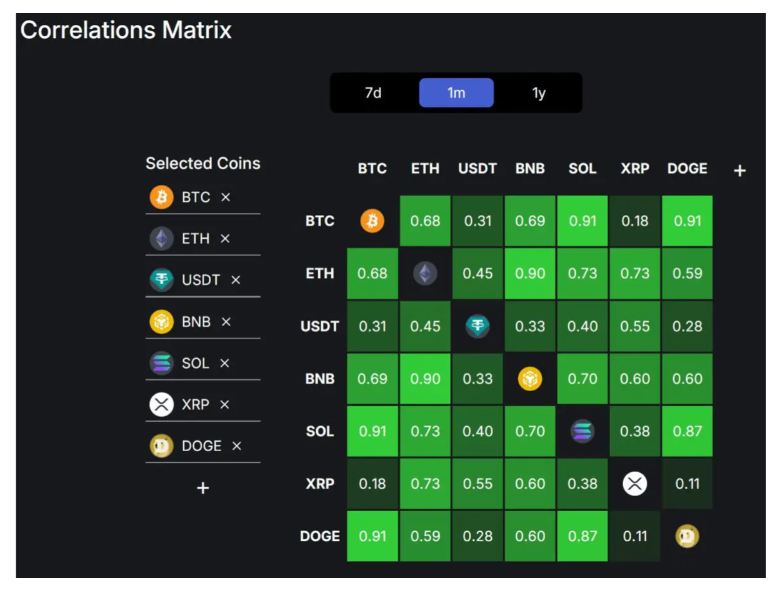Remove USDT from Selected Coins
The height and width of the screenshot is (599, 781).
click(x=236, y=281)
